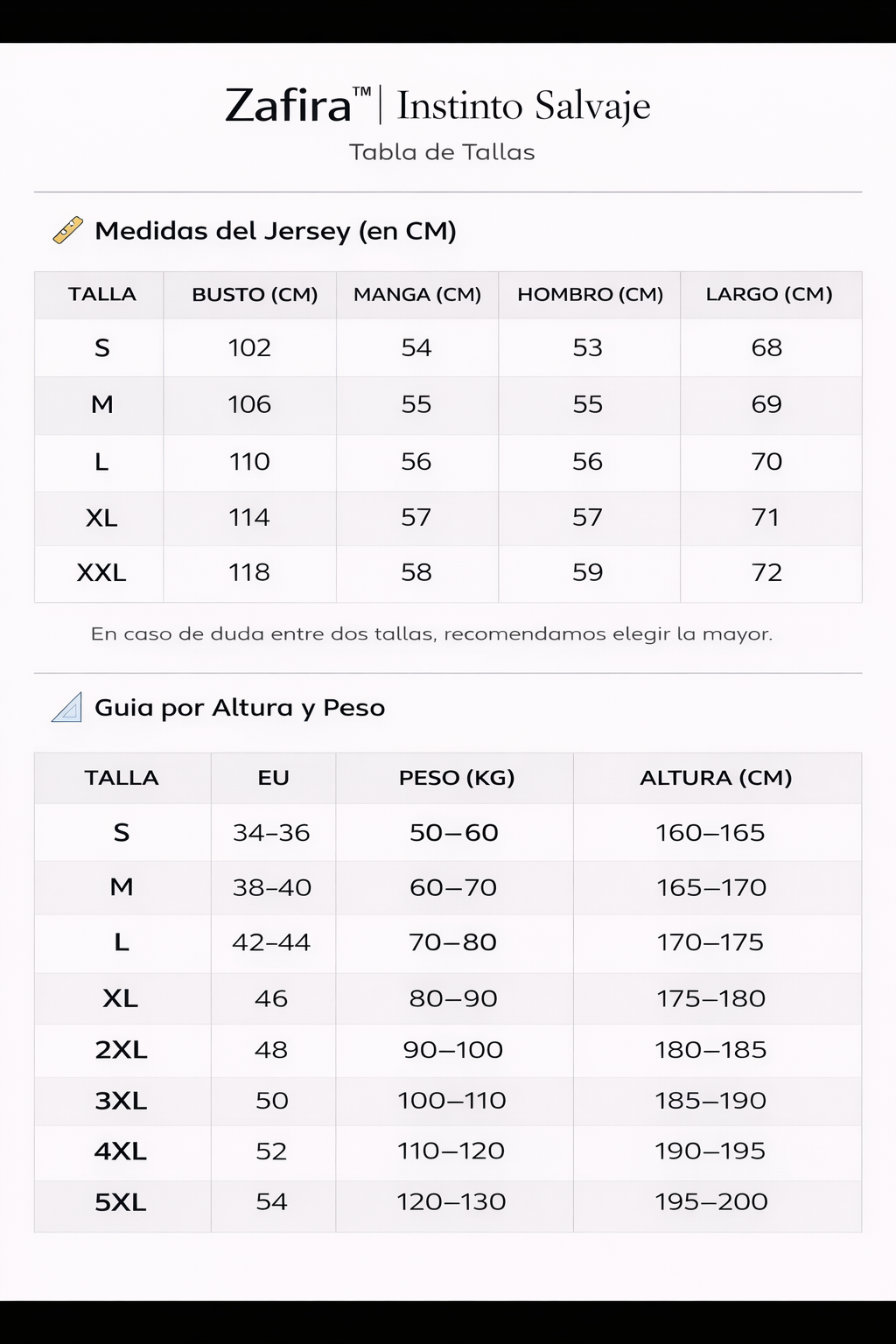
Task: Select the MANGA (CM) column header
Action: [417, 294]
